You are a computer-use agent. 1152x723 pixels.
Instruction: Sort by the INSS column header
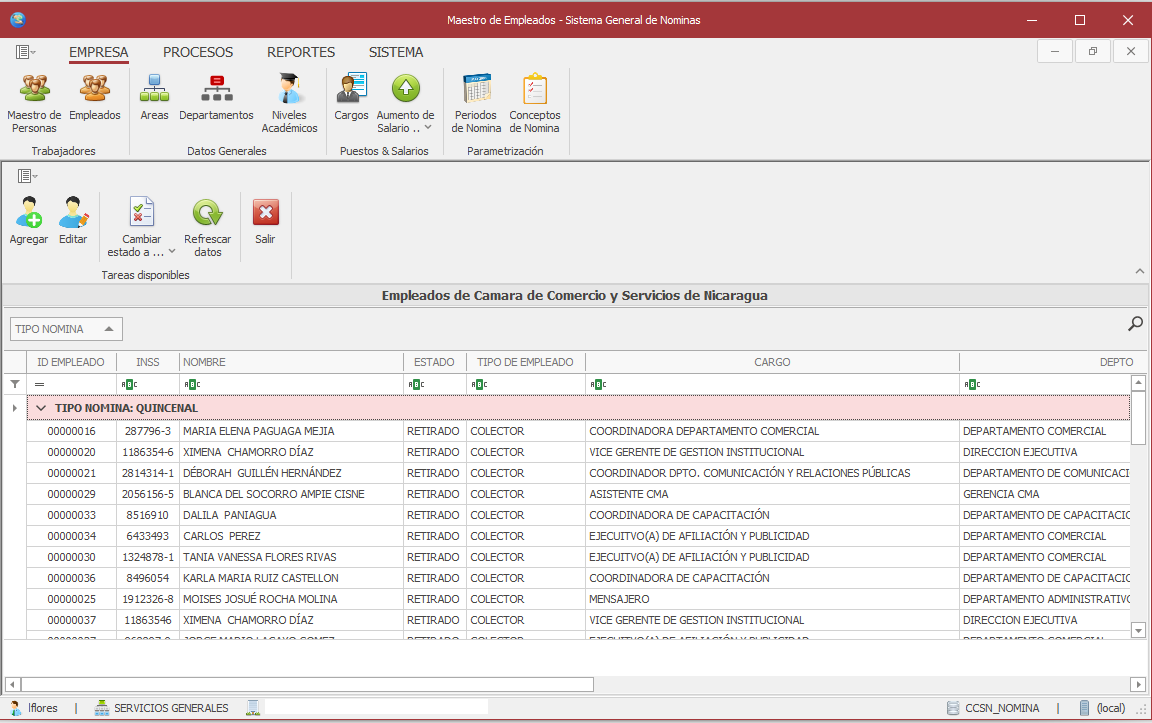click(x=148, y=362)
